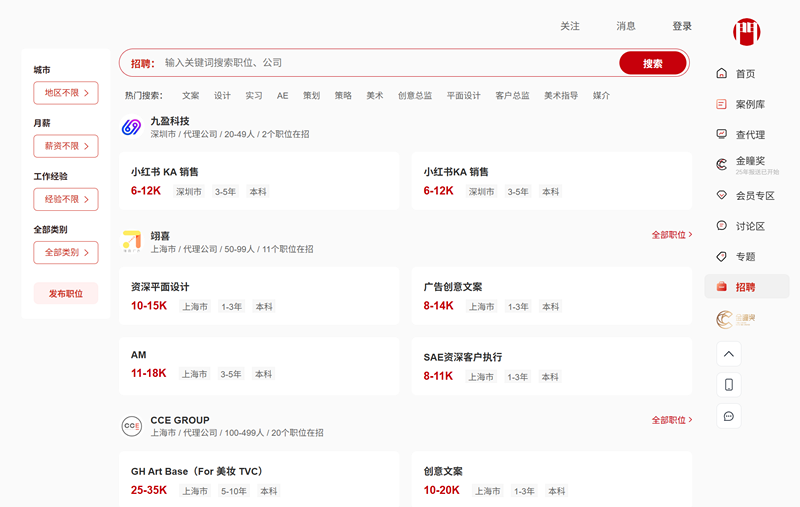Viewport: 800px width, 507px height.
Task: Go to 首页 sidebar label
Action: 745,74
